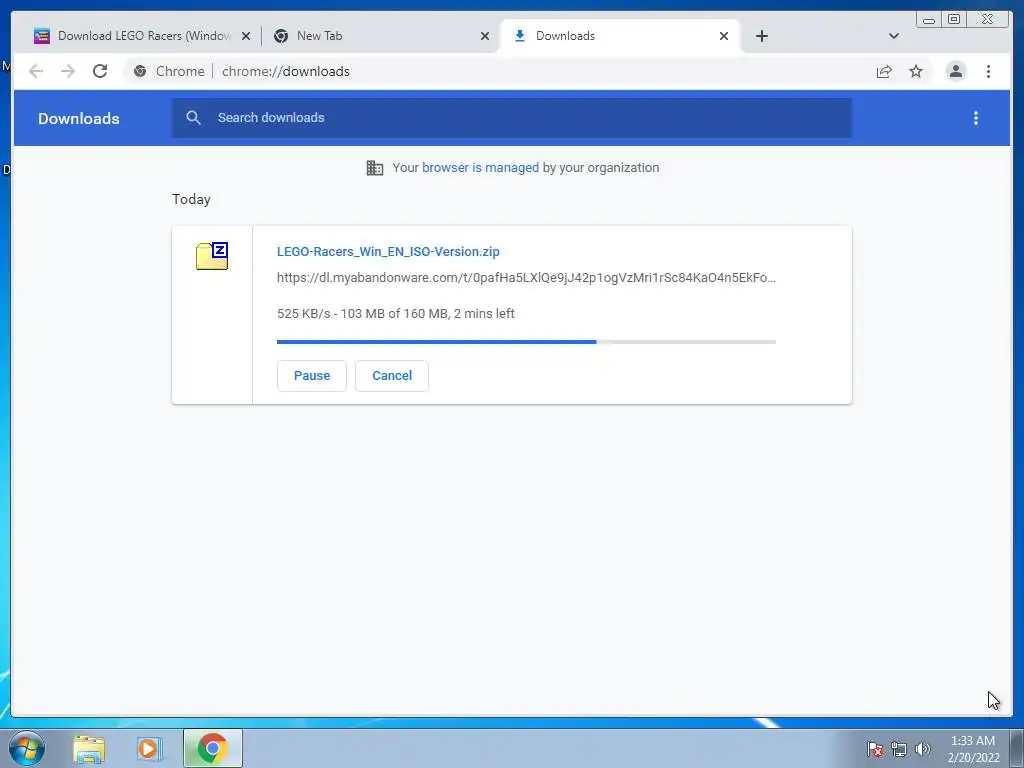
Task: Click the myabandonware download URL
Action: (x=526, y=278)
